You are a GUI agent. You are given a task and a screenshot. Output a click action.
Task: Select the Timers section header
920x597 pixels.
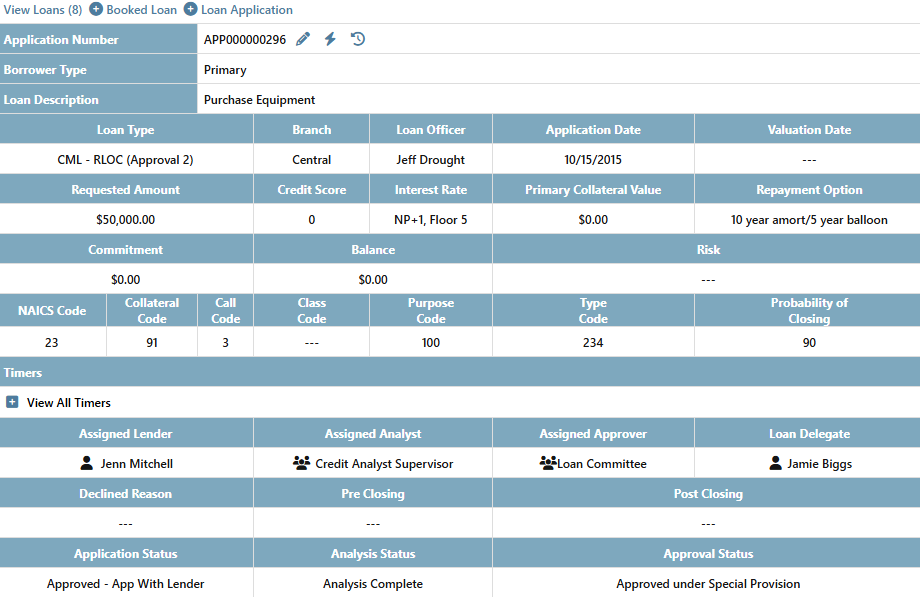click(x=23, y=372)
